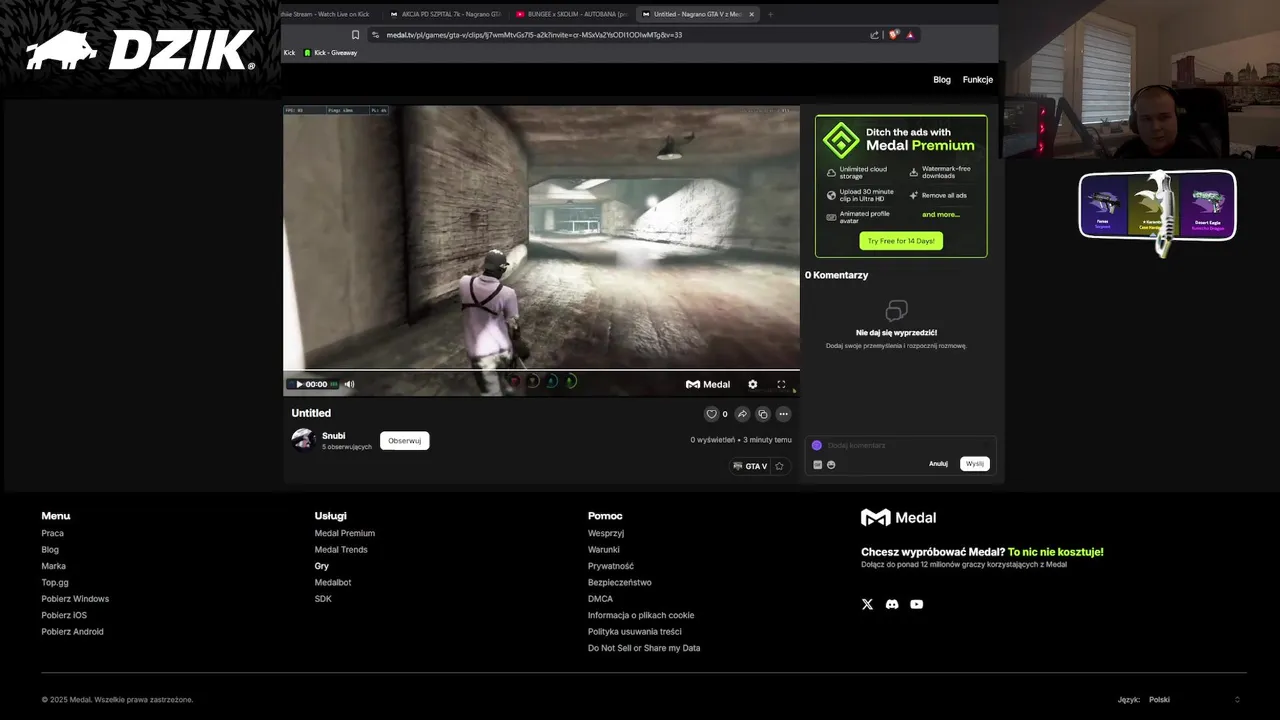
Task: Open the SDK footer link
Action: pos(323,599)
